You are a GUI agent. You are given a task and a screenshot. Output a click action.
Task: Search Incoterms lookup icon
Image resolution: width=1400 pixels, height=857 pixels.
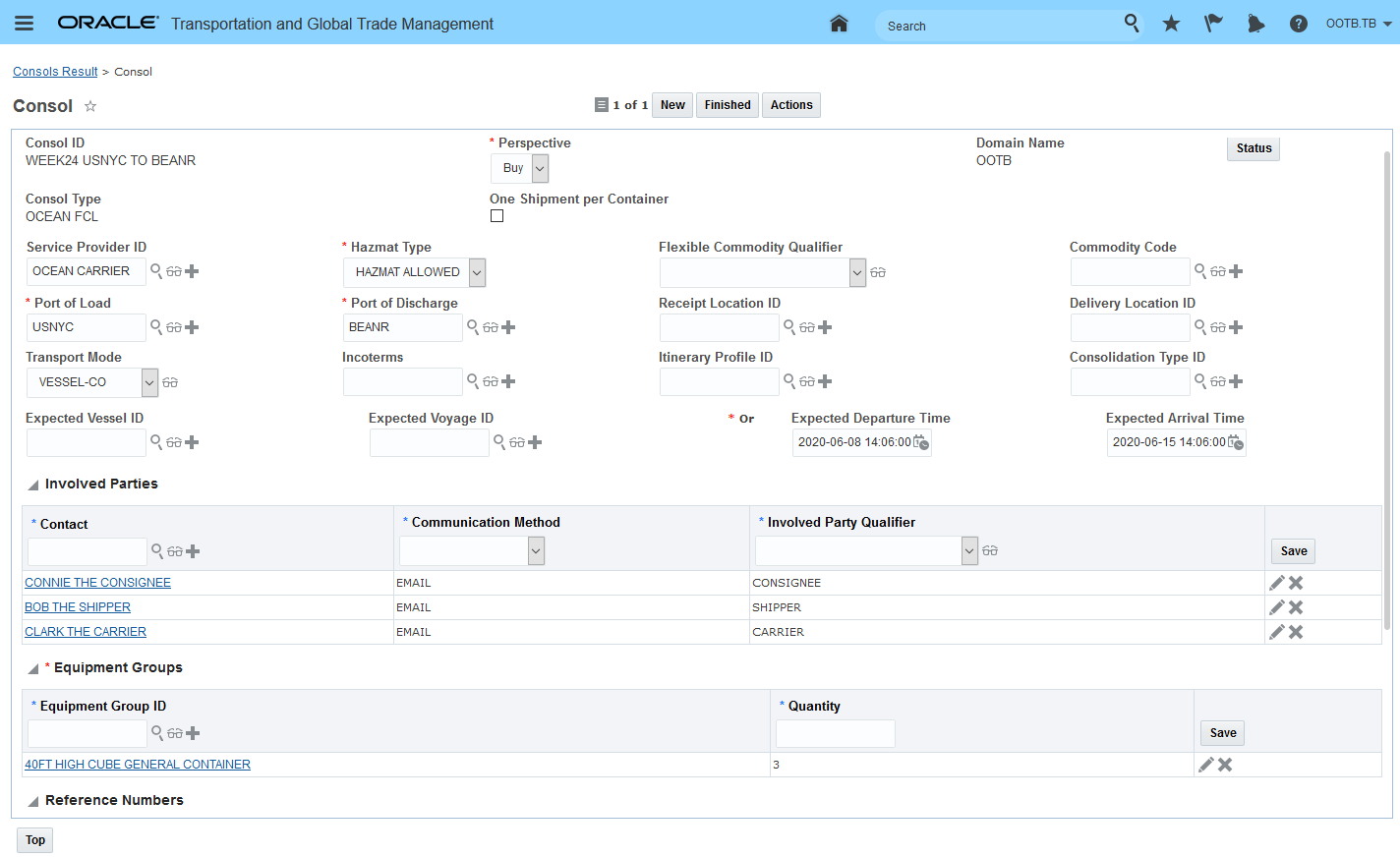(x=473, y=380)
